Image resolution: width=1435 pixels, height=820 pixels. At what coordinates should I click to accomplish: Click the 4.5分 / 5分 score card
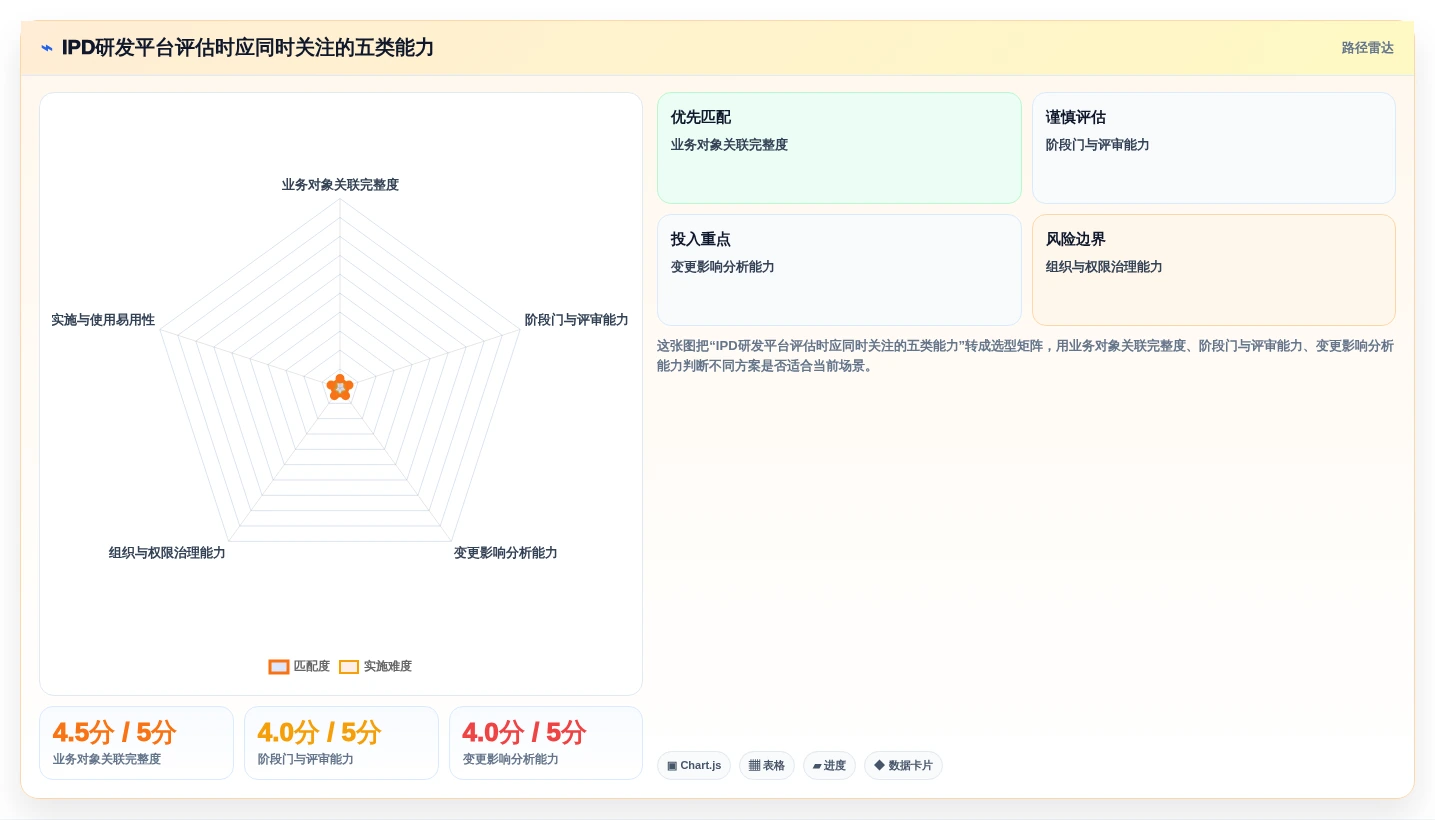click(136, 743)
